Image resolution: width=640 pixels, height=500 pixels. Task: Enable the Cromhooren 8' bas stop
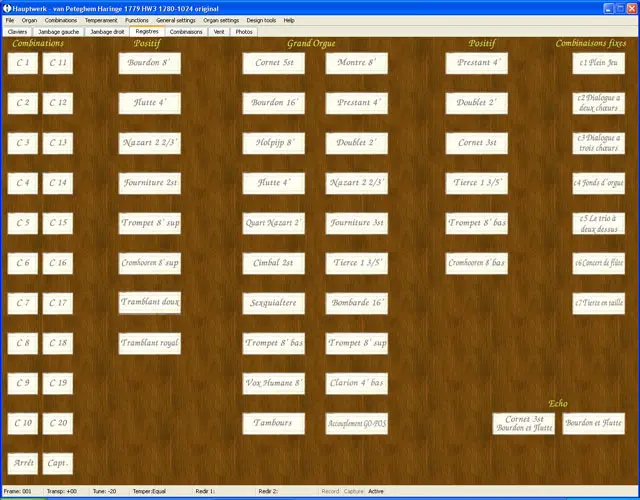(476, 263)
